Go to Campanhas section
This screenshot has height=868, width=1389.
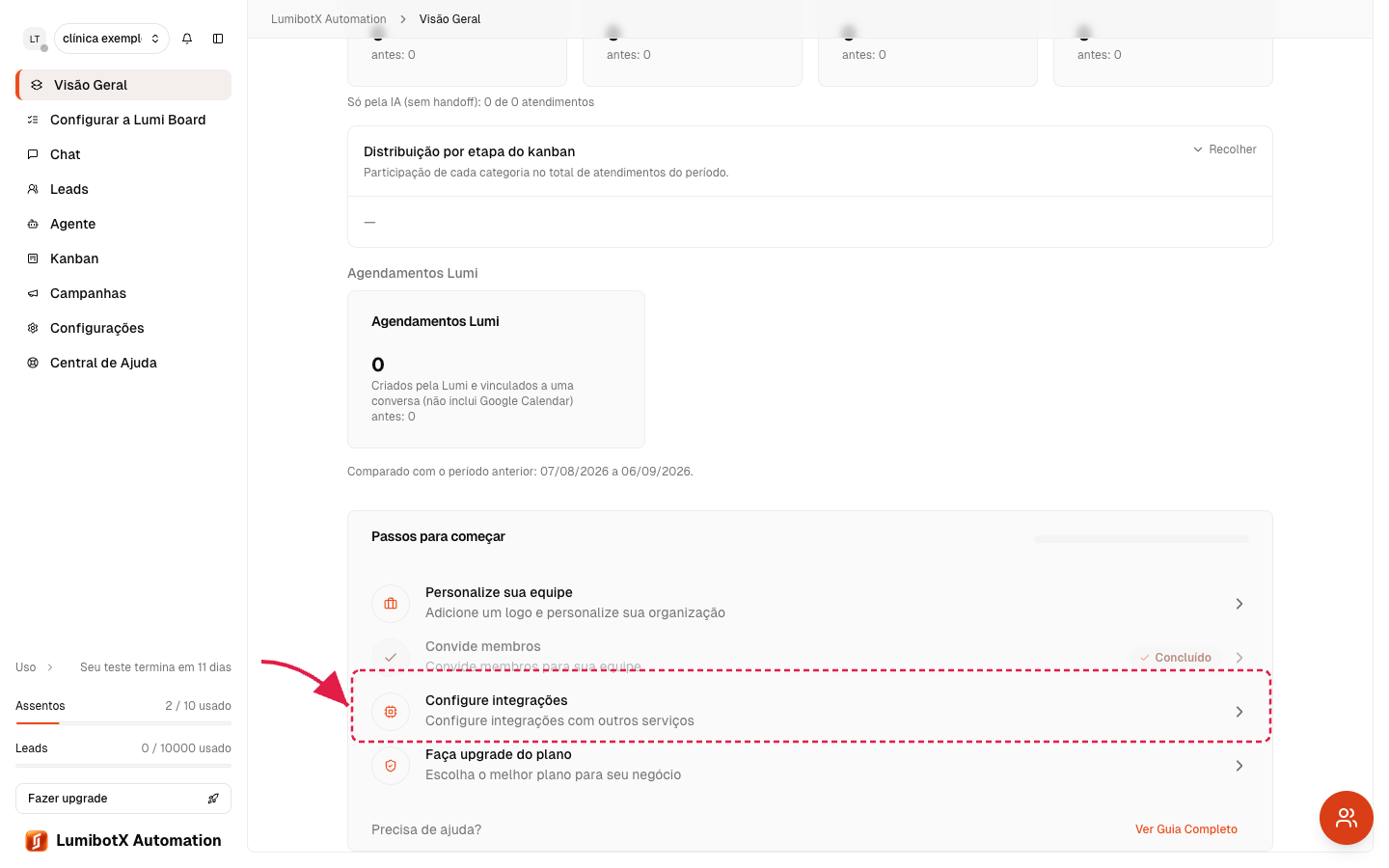(123, 293)
